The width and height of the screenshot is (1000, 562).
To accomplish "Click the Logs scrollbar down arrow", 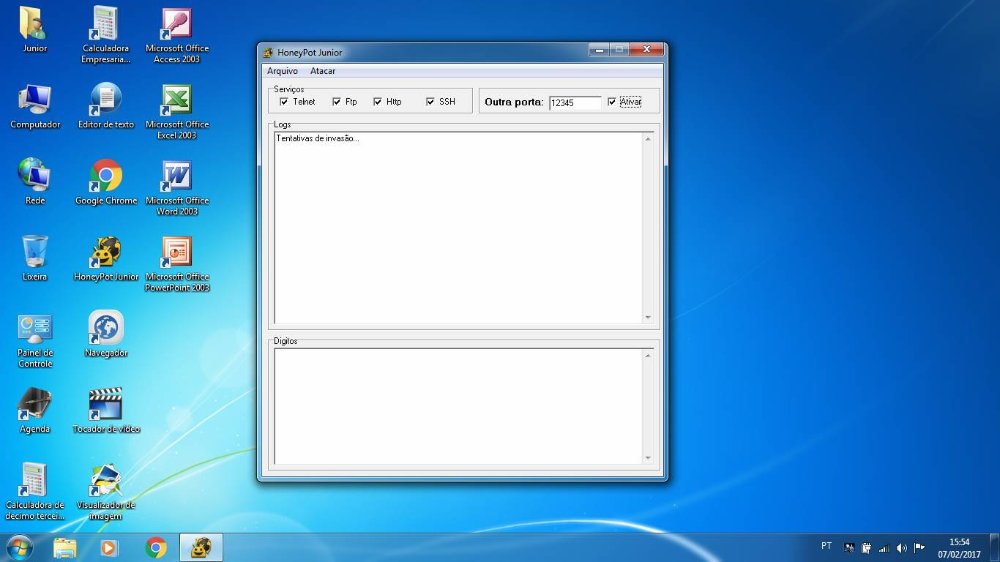I will (x=647, y=317).
